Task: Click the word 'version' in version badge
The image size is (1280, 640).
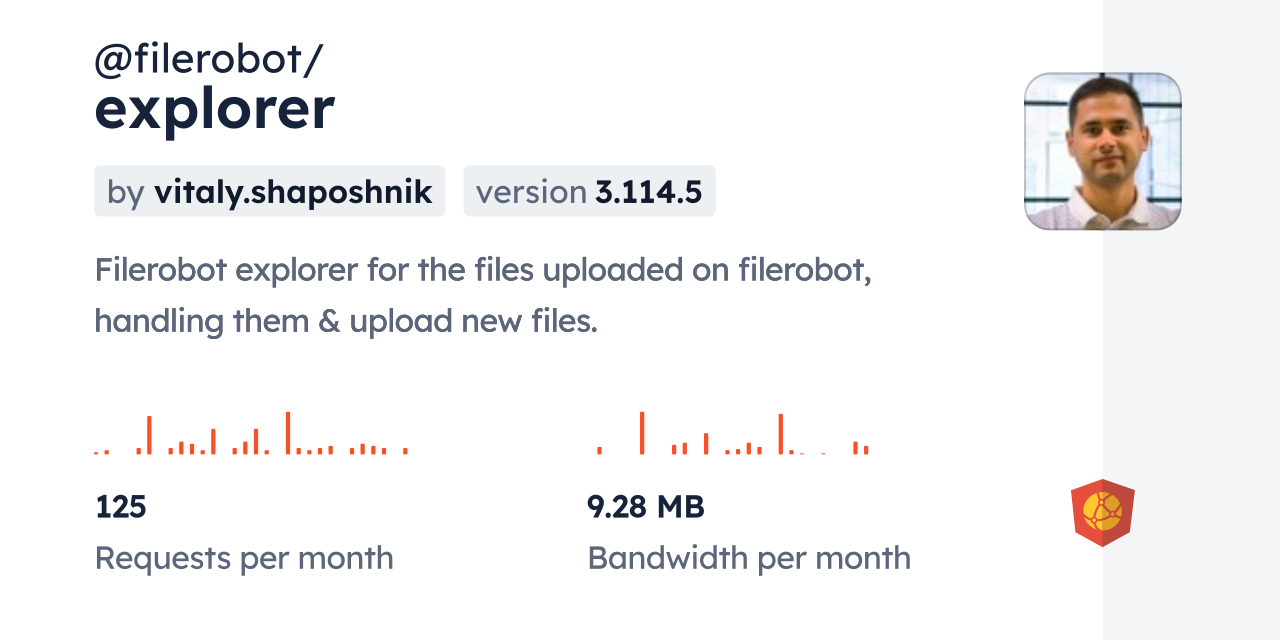Action: coord(530,192)
